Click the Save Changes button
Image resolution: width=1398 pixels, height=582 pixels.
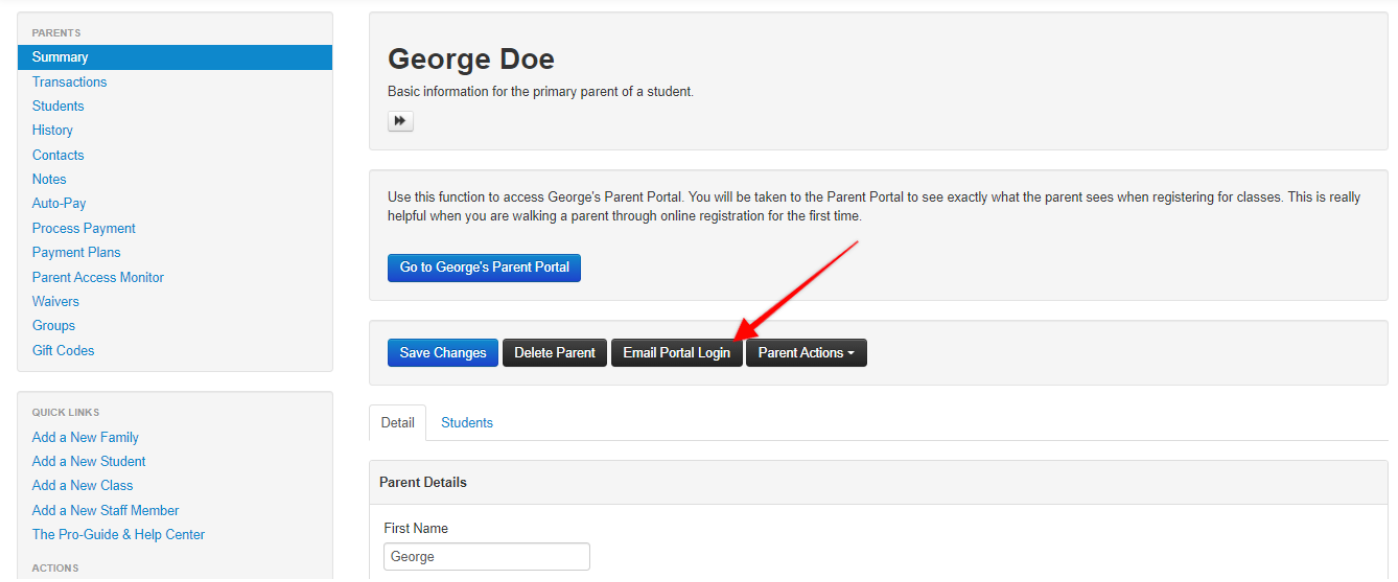tap(443, 353)
